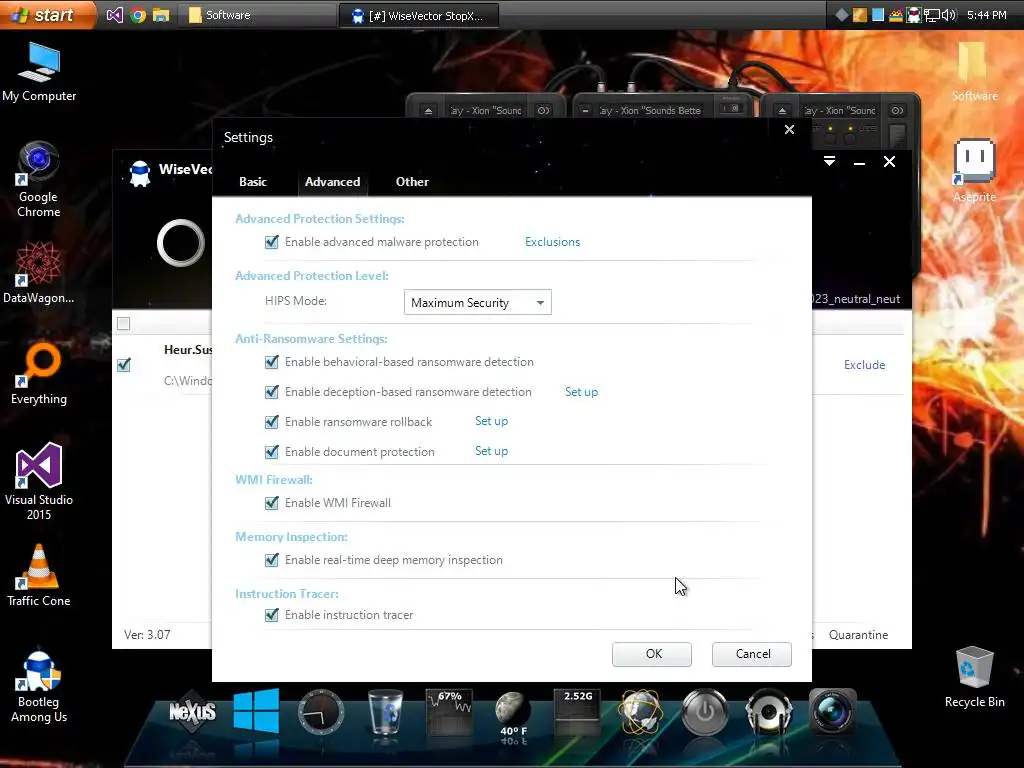Click the volume icon in system tray
Image resolution: width=1024 pixels, height=768 pixels.
[949, 15]
